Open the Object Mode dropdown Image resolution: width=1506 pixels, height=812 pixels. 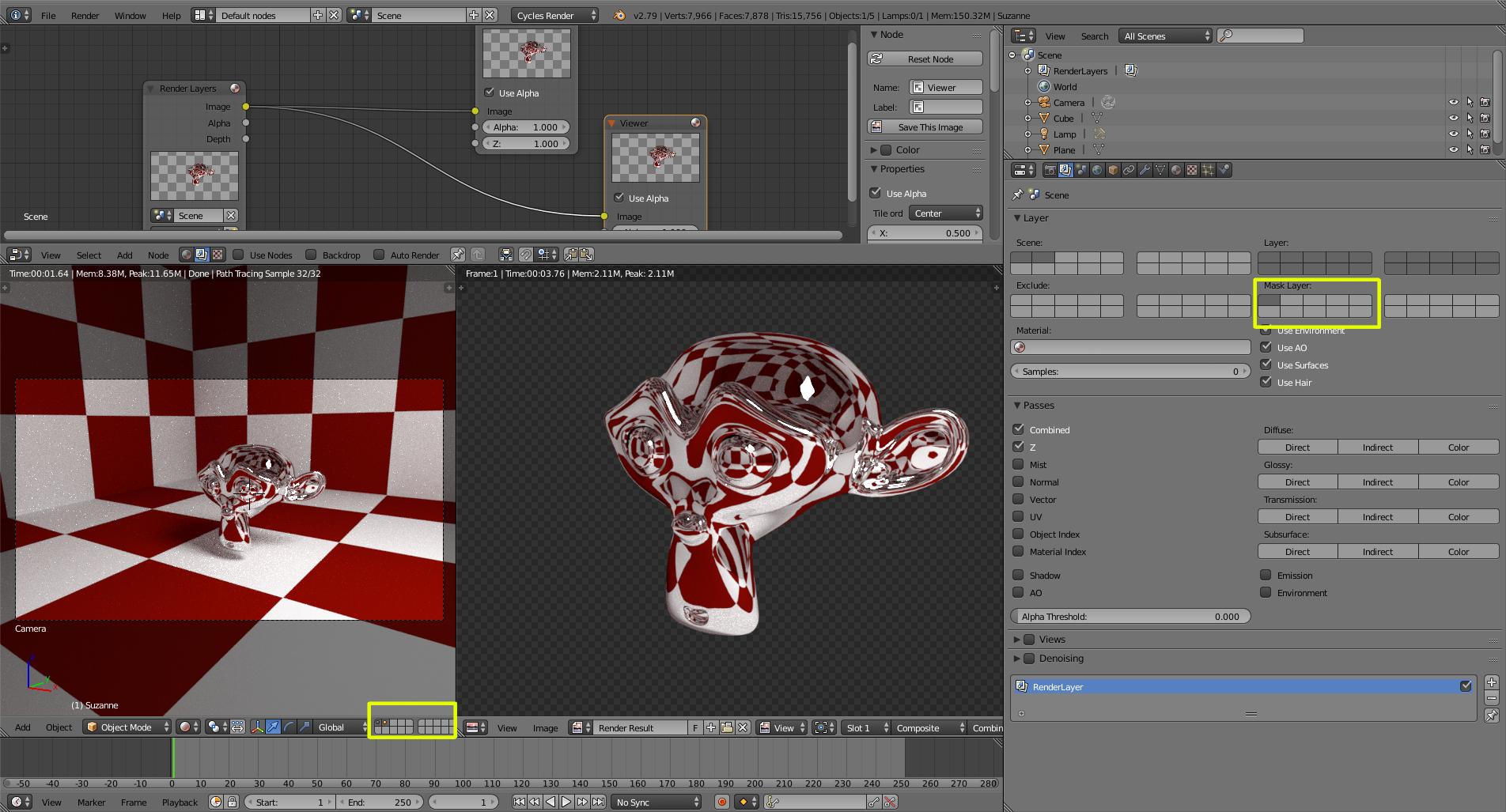[127, 727]
